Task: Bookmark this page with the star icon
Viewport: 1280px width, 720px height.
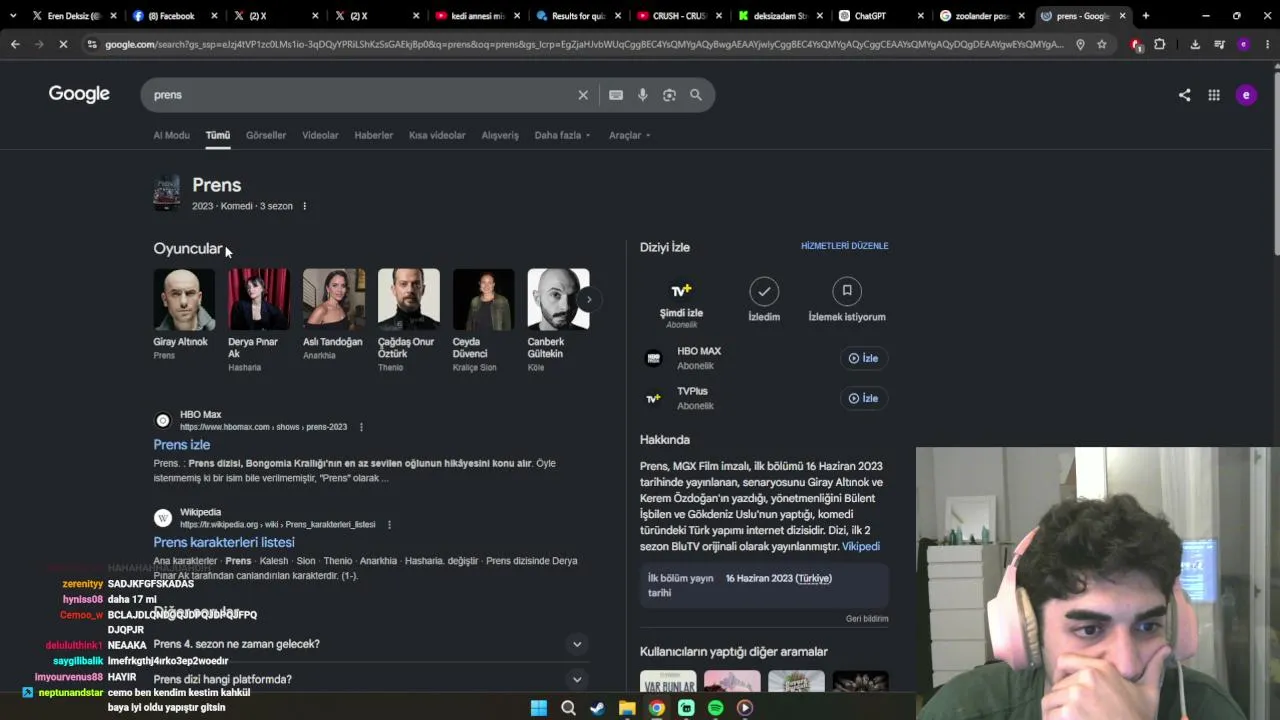Action: [1102, 44]
